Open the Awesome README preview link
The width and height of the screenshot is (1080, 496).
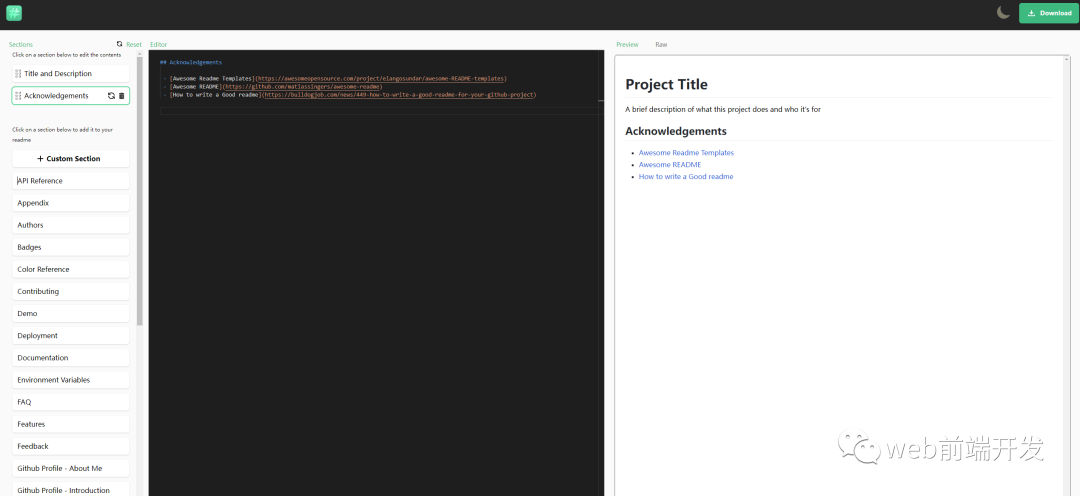click(x=669, y=165)
